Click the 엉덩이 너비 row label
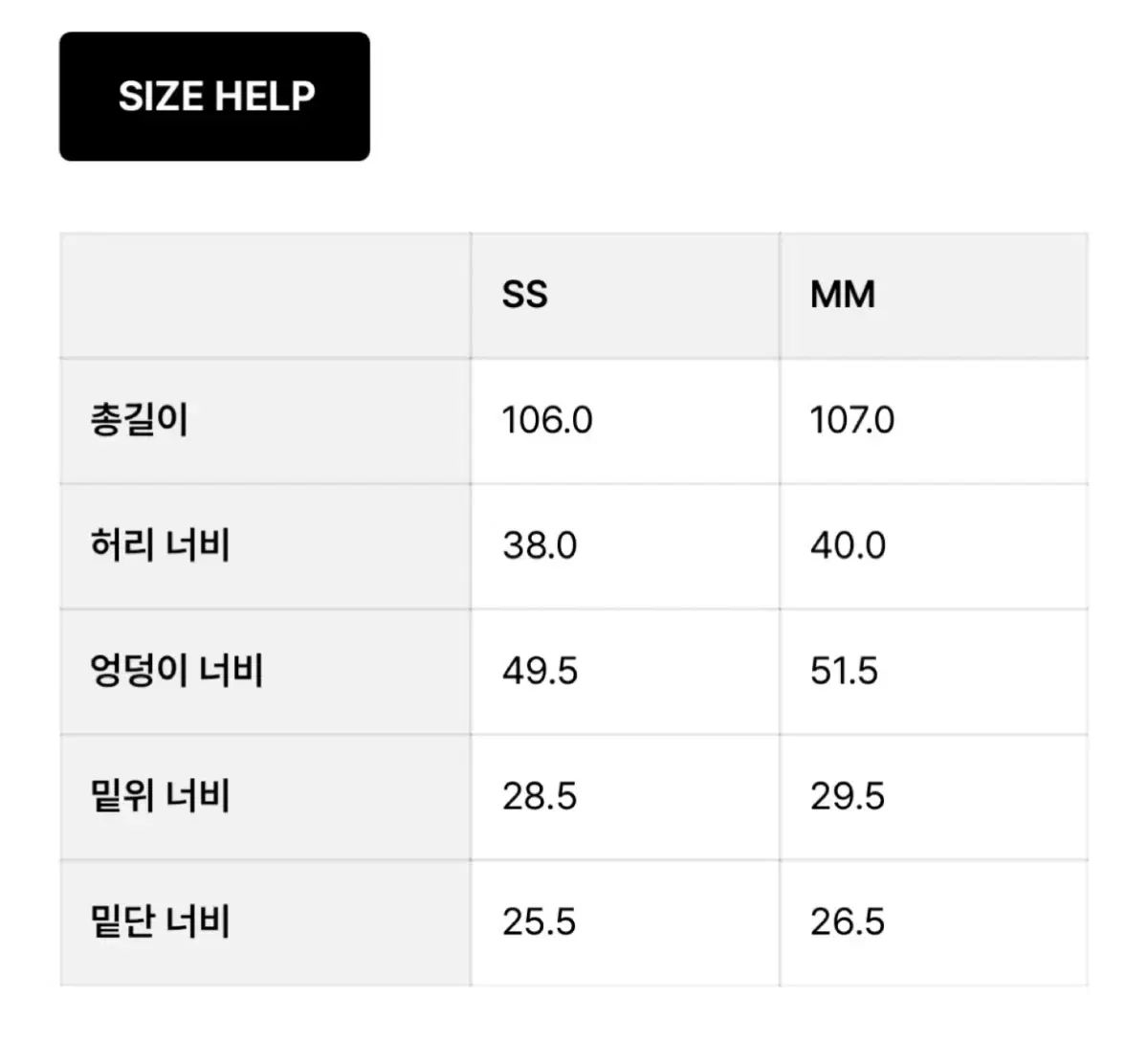 [176, 671]
